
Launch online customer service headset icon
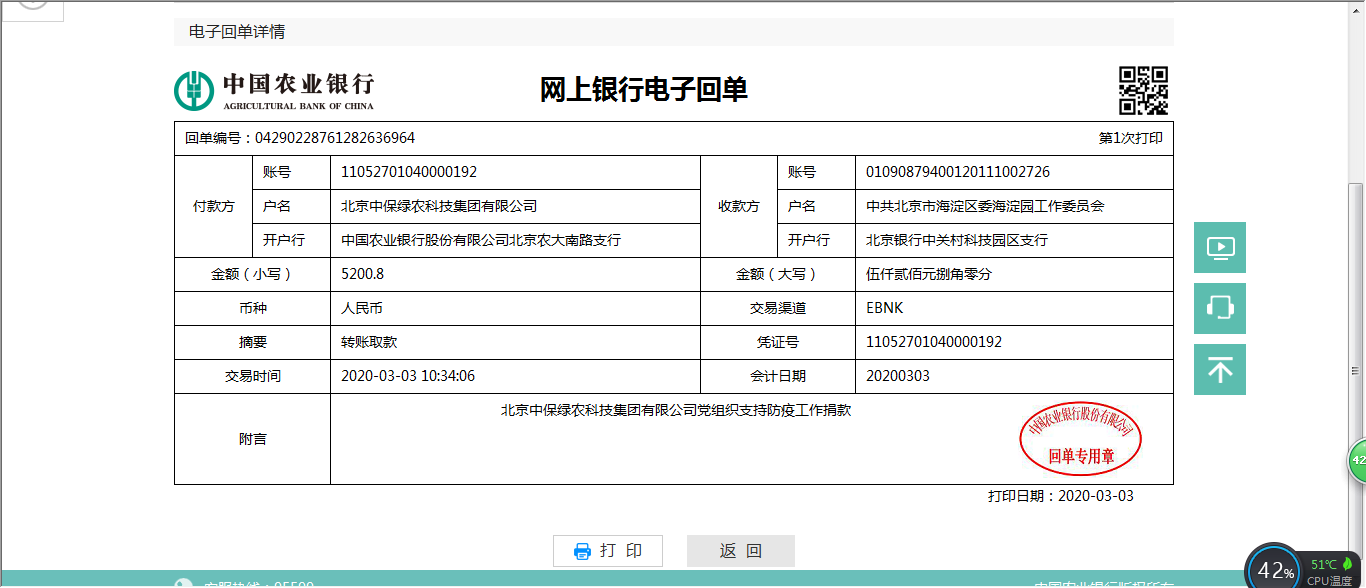point(1219,308)
